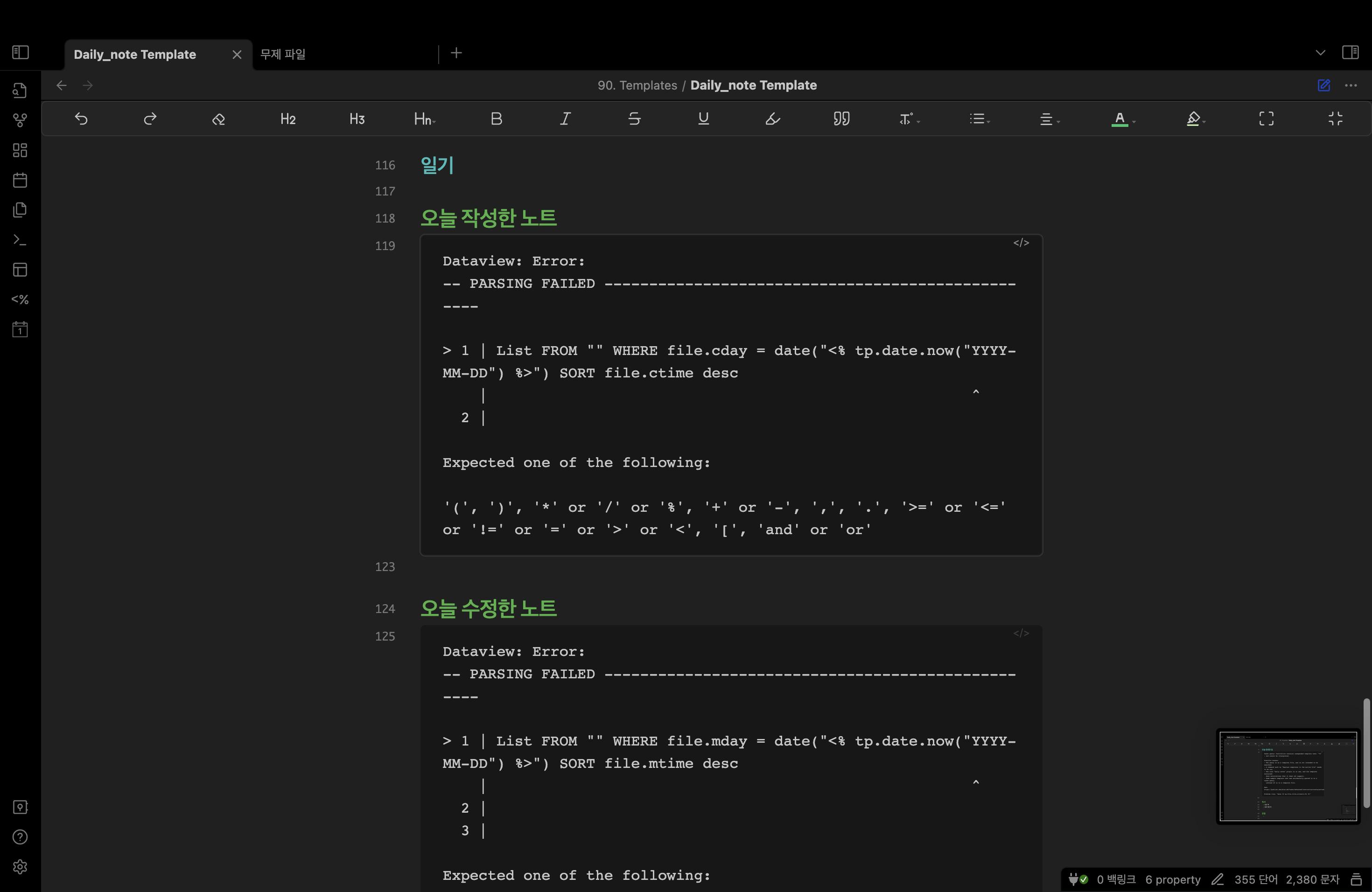This screenshot has height=892, width=1372.
Task: Click 6 property in status bar
Action: click(1173, 879)
